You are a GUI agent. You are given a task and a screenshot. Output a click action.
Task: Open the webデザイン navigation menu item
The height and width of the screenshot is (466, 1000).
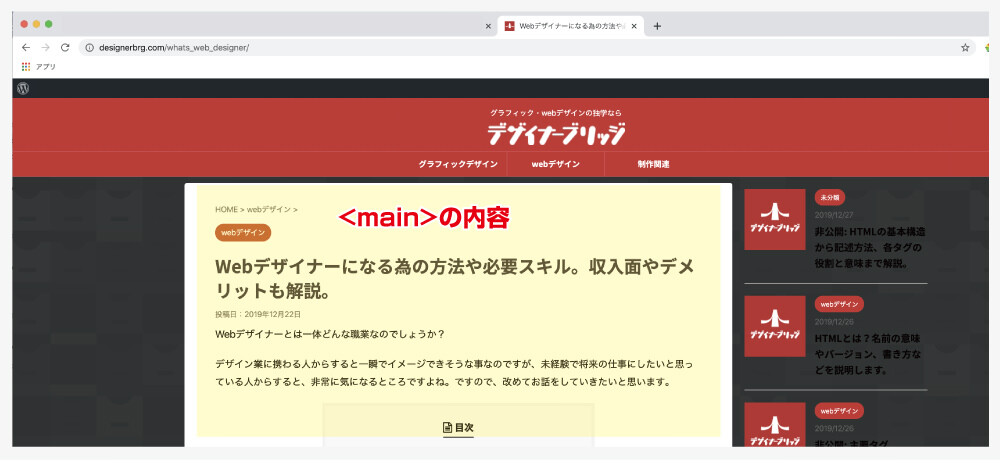click(x=555, y=164)
